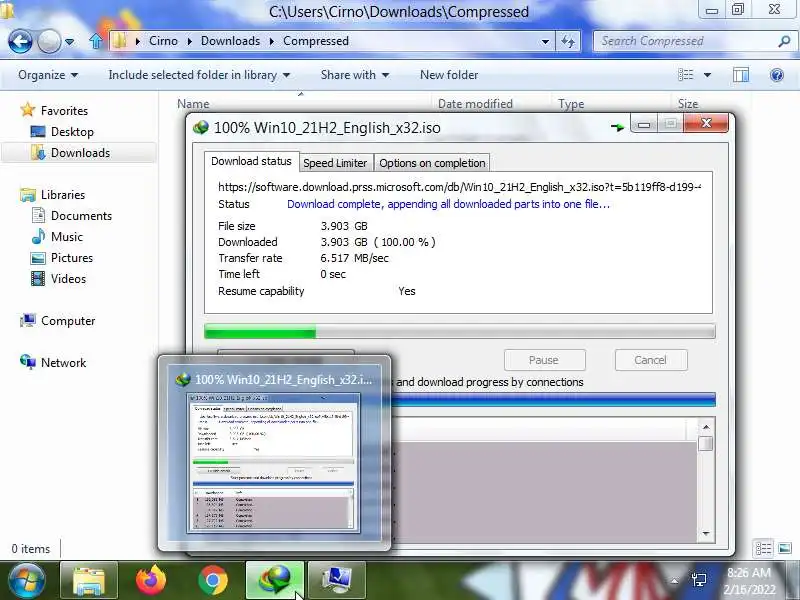Open network icon in system tray
The width and height of the screenshot is (800, 600).
(x=699, y=580)
